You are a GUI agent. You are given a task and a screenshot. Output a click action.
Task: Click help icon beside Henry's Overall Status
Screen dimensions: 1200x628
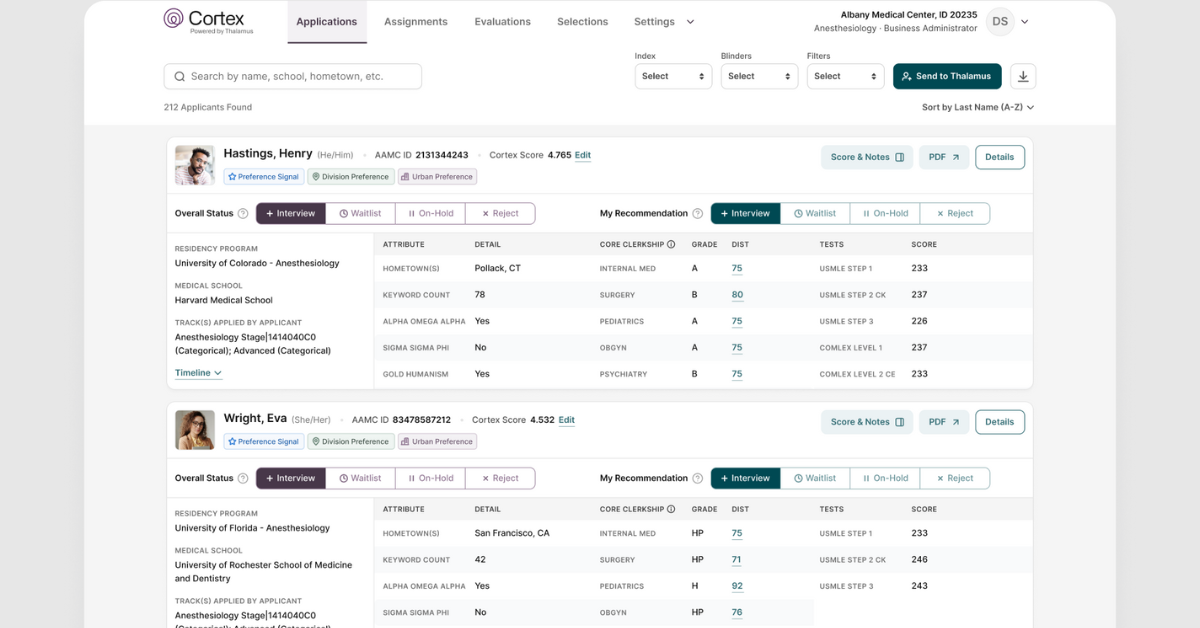pos(243,213)
